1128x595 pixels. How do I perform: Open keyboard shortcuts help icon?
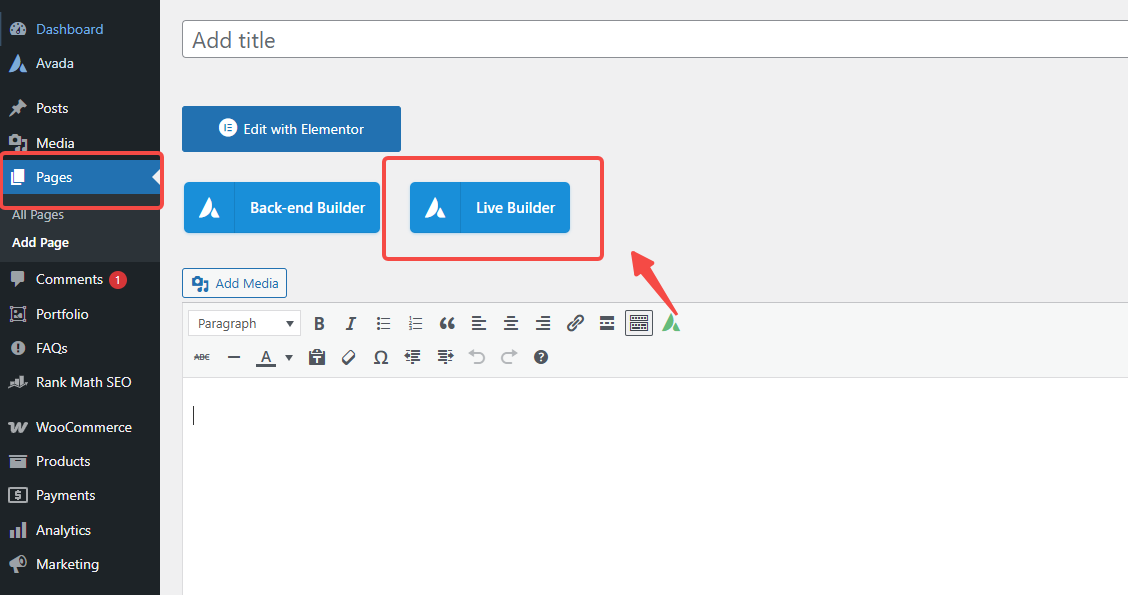[541, 357]
